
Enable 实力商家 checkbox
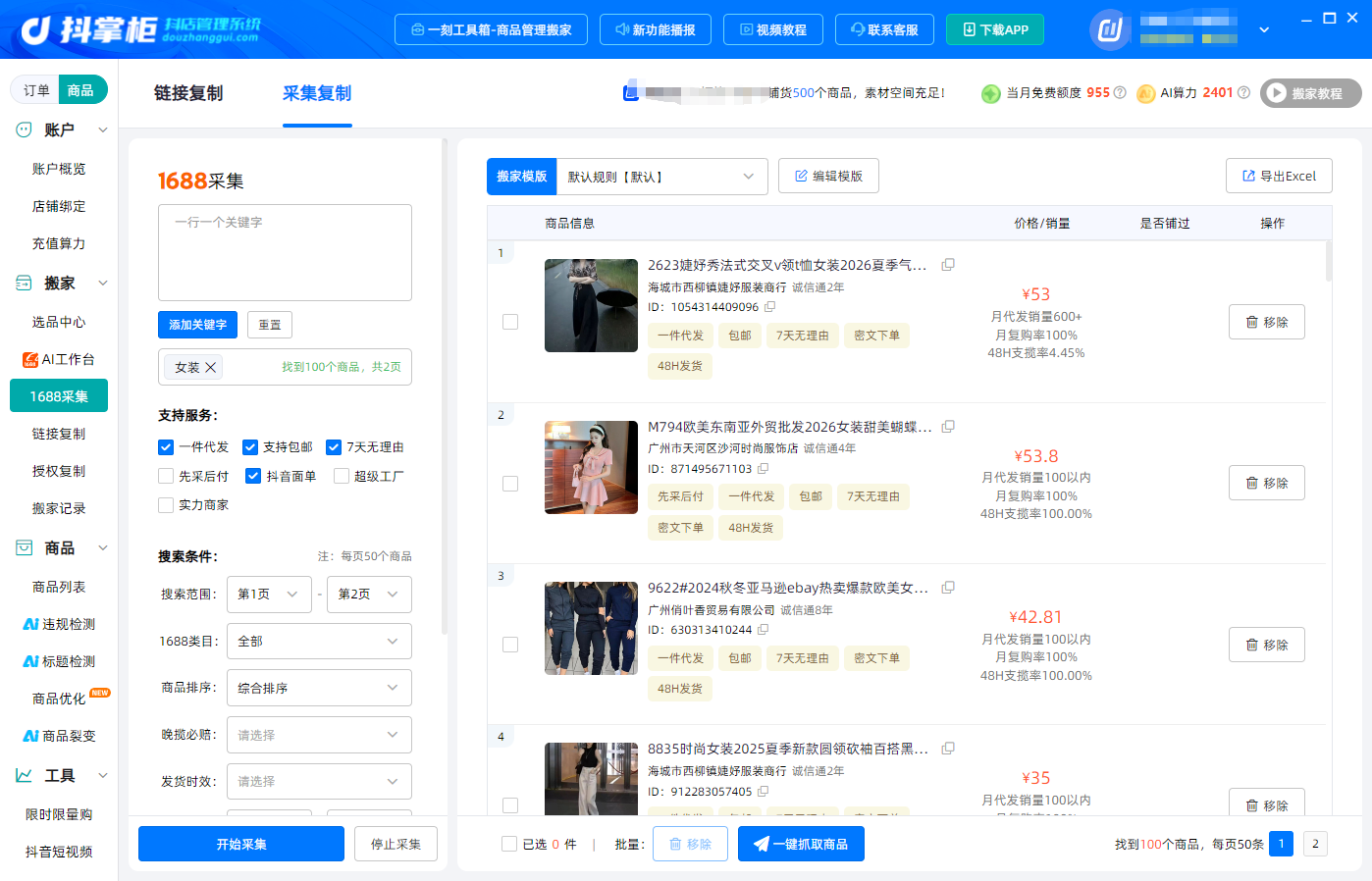(166, 505)
